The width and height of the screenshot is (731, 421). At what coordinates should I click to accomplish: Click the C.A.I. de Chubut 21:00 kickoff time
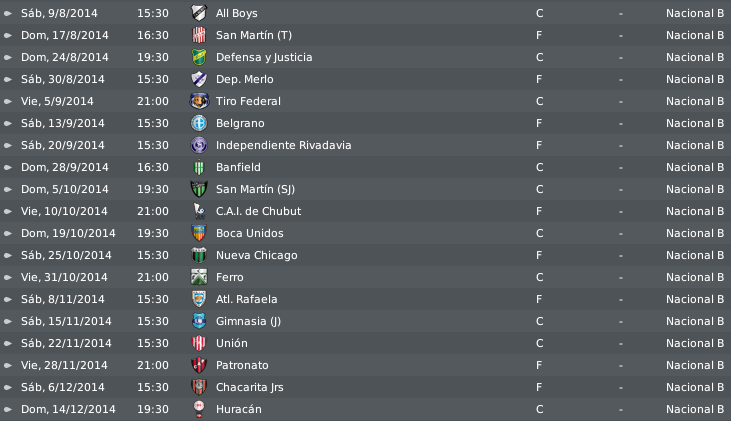[x=153, y=212]
